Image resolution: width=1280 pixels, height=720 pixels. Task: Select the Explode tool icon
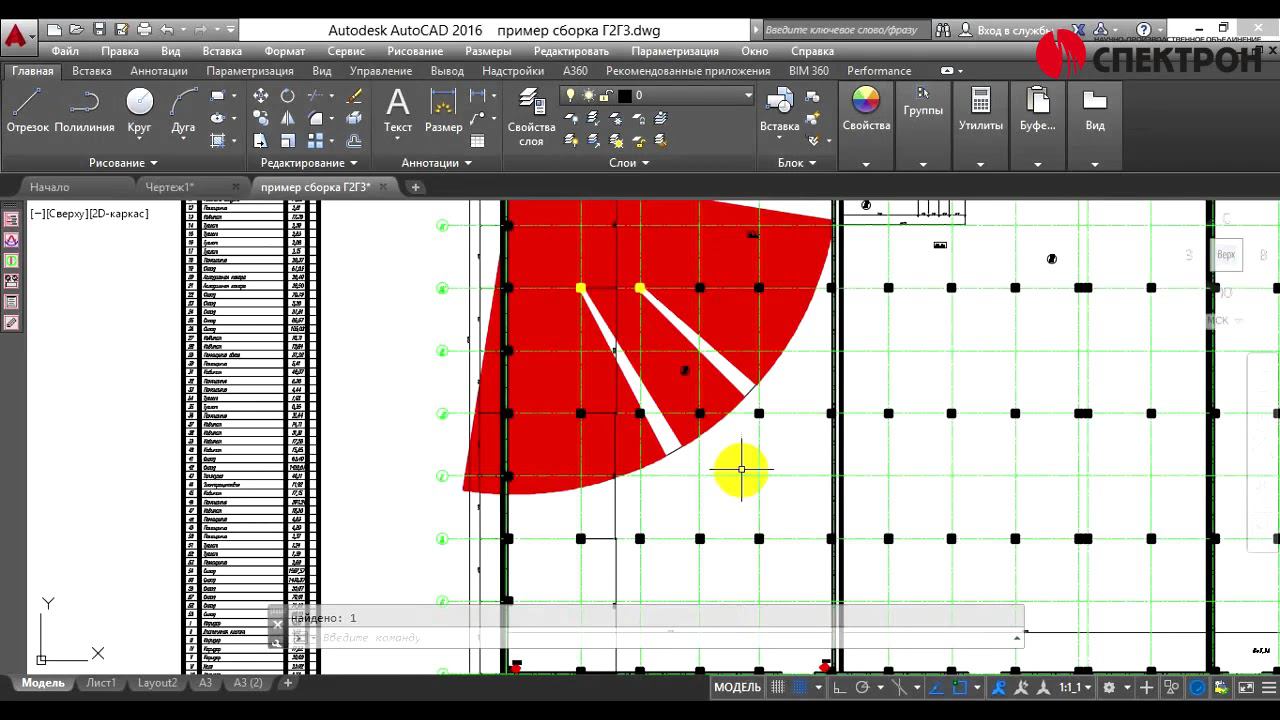(x=354, y=118)
